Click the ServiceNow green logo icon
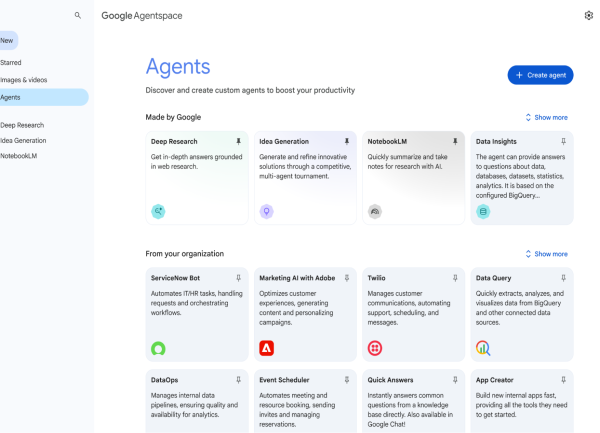 [x=158, y=348]
